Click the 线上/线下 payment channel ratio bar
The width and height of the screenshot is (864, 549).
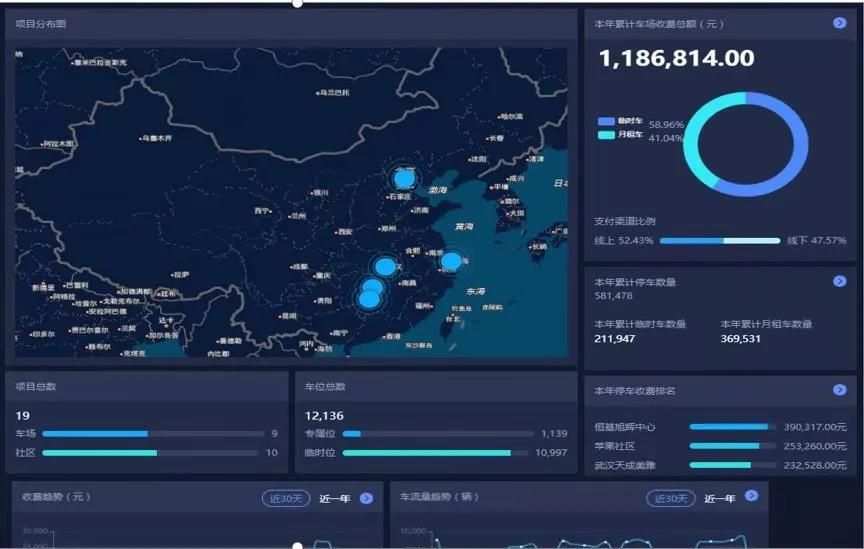pos(720,241)
